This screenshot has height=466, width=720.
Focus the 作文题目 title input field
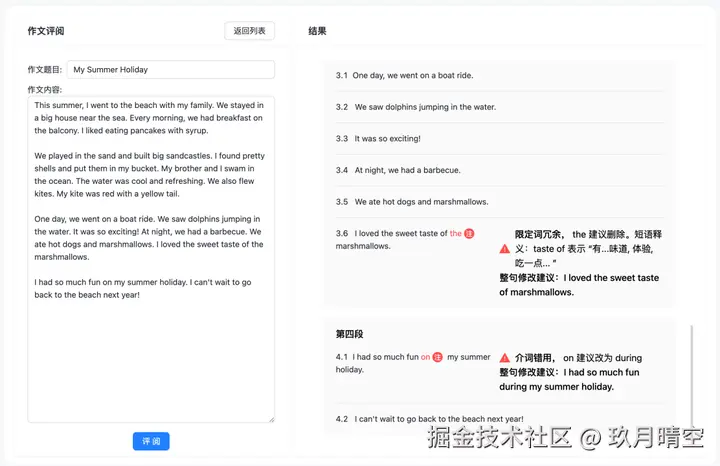pyautogui.click(x=171, y=69)
